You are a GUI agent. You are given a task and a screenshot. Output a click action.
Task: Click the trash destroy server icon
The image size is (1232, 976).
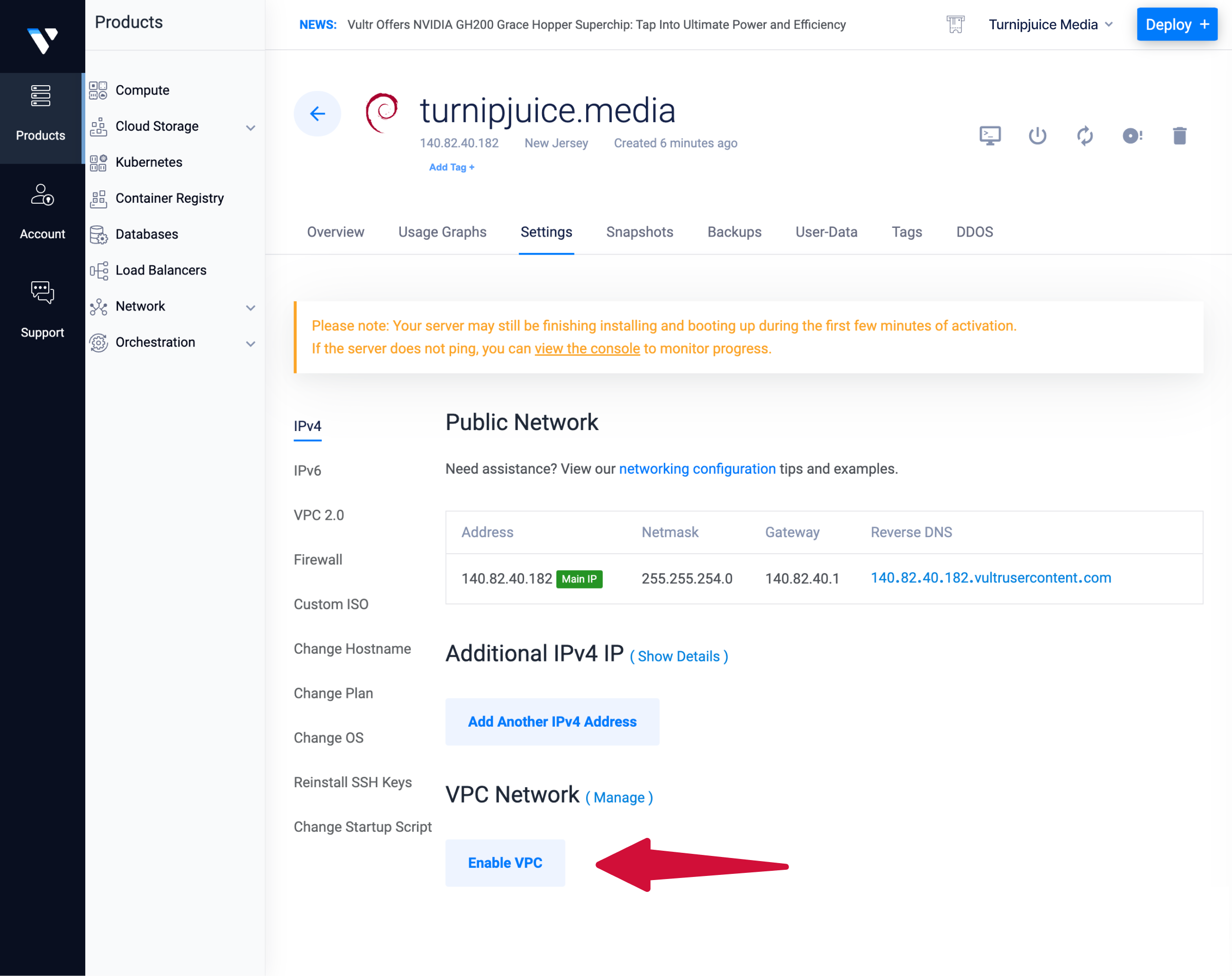(1180, 135)
